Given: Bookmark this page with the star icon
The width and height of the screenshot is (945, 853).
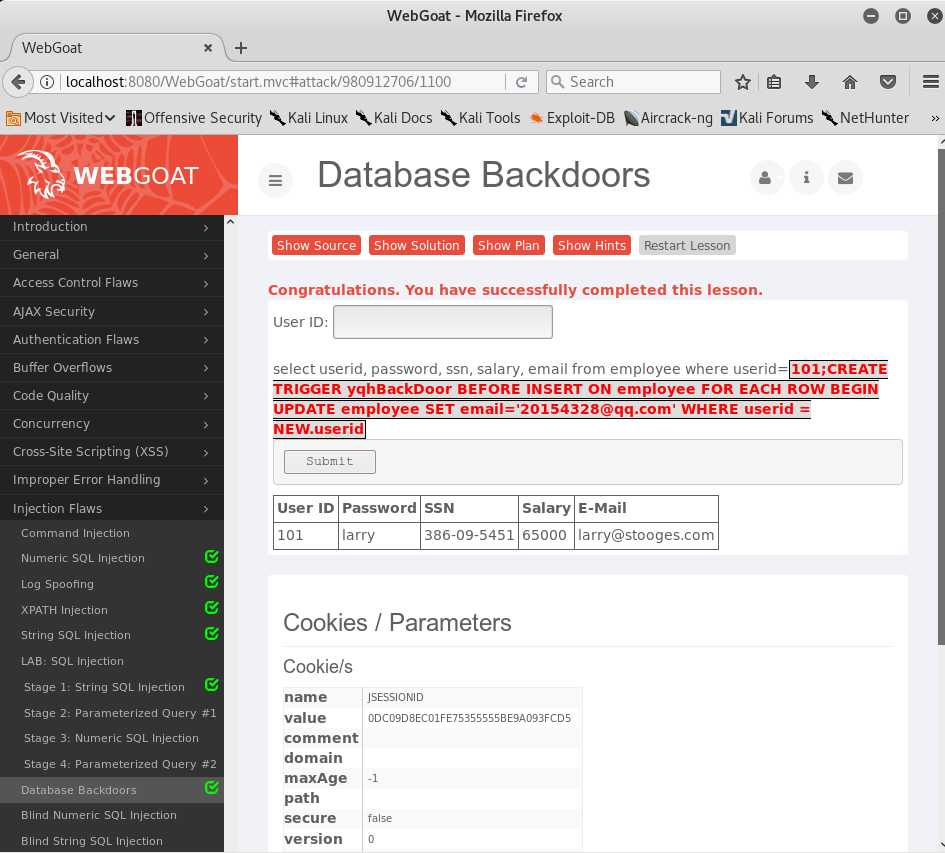Looking at the screenshot, I should point(742,82).
